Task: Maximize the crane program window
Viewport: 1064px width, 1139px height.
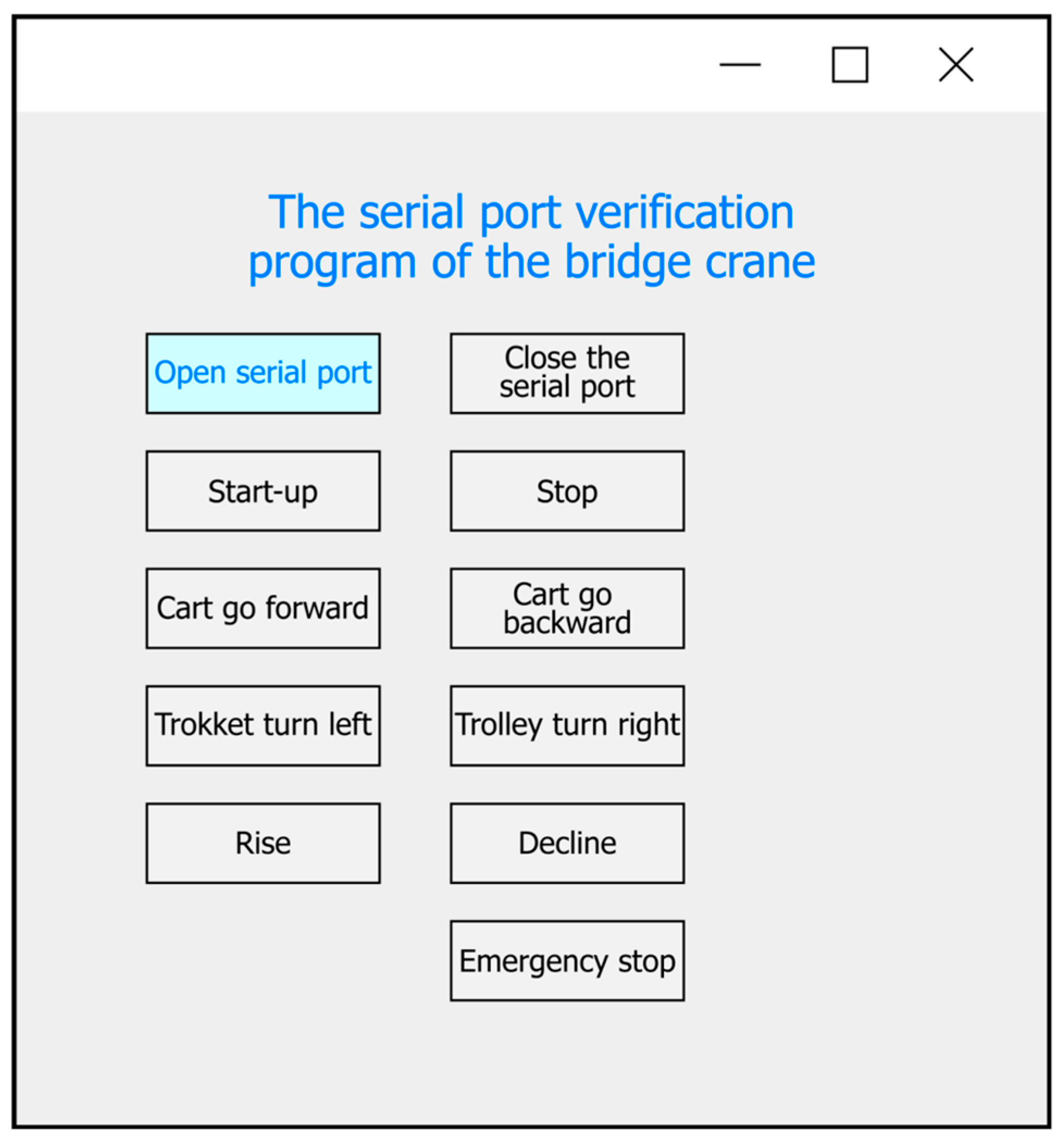Action: click(849, 65)
